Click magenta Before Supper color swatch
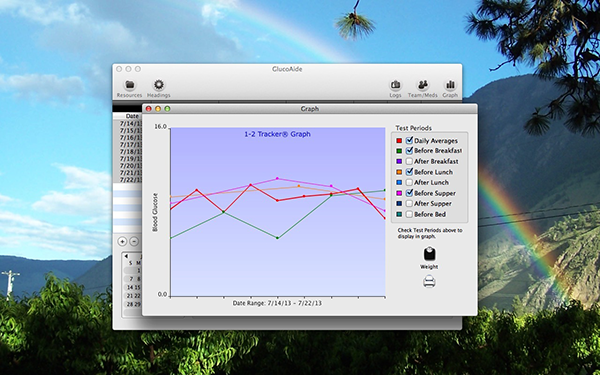600x375 pixels. coord(399,193)
